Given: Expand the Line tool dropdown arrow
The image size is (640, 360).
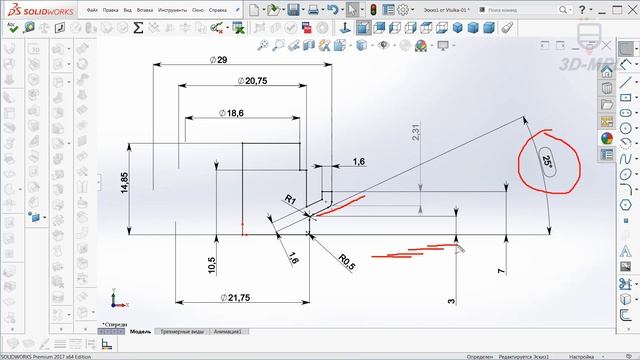Looking at the screenshot, I should [x=636, y=82].
